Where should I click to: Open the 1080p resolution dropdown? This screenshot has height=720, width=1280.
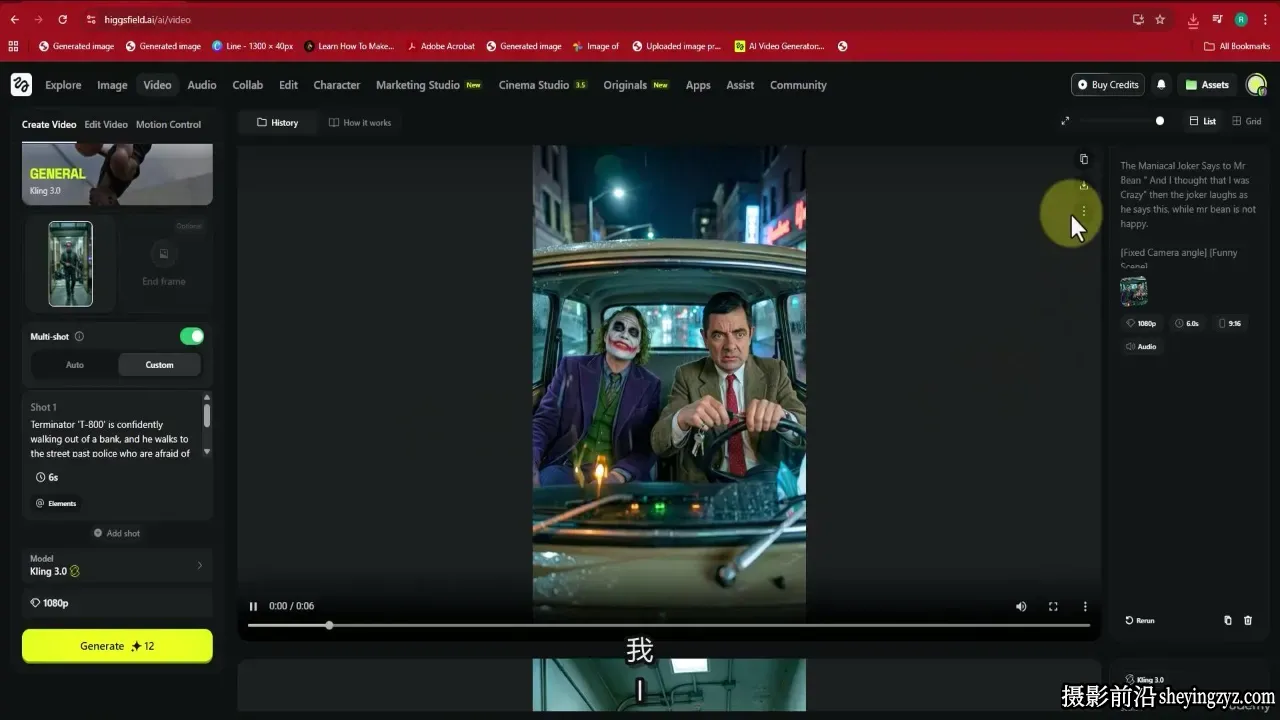[117, 603]
